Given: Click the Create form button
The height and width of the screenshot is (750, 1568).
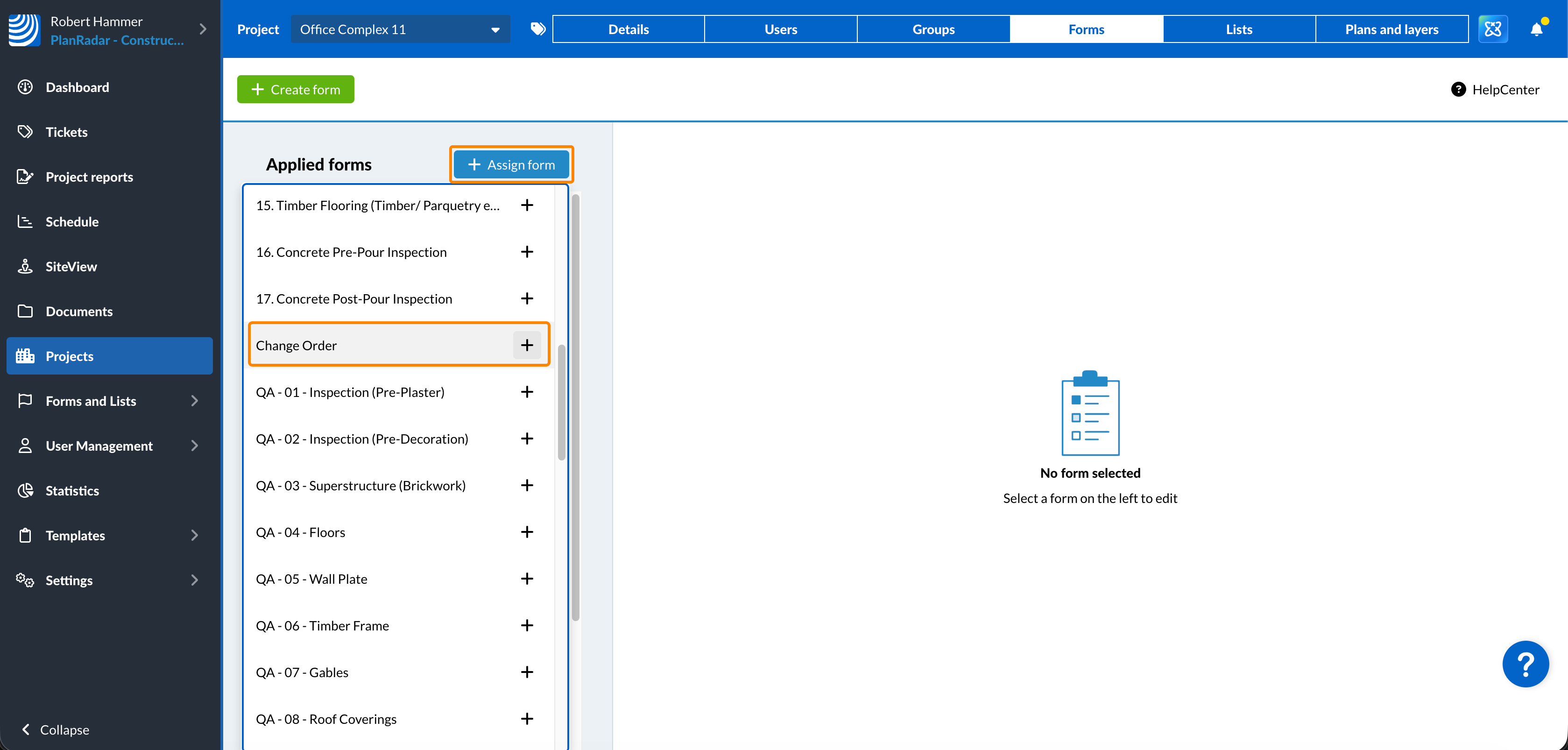Looking at the screenshot, I should click(296, 90).
